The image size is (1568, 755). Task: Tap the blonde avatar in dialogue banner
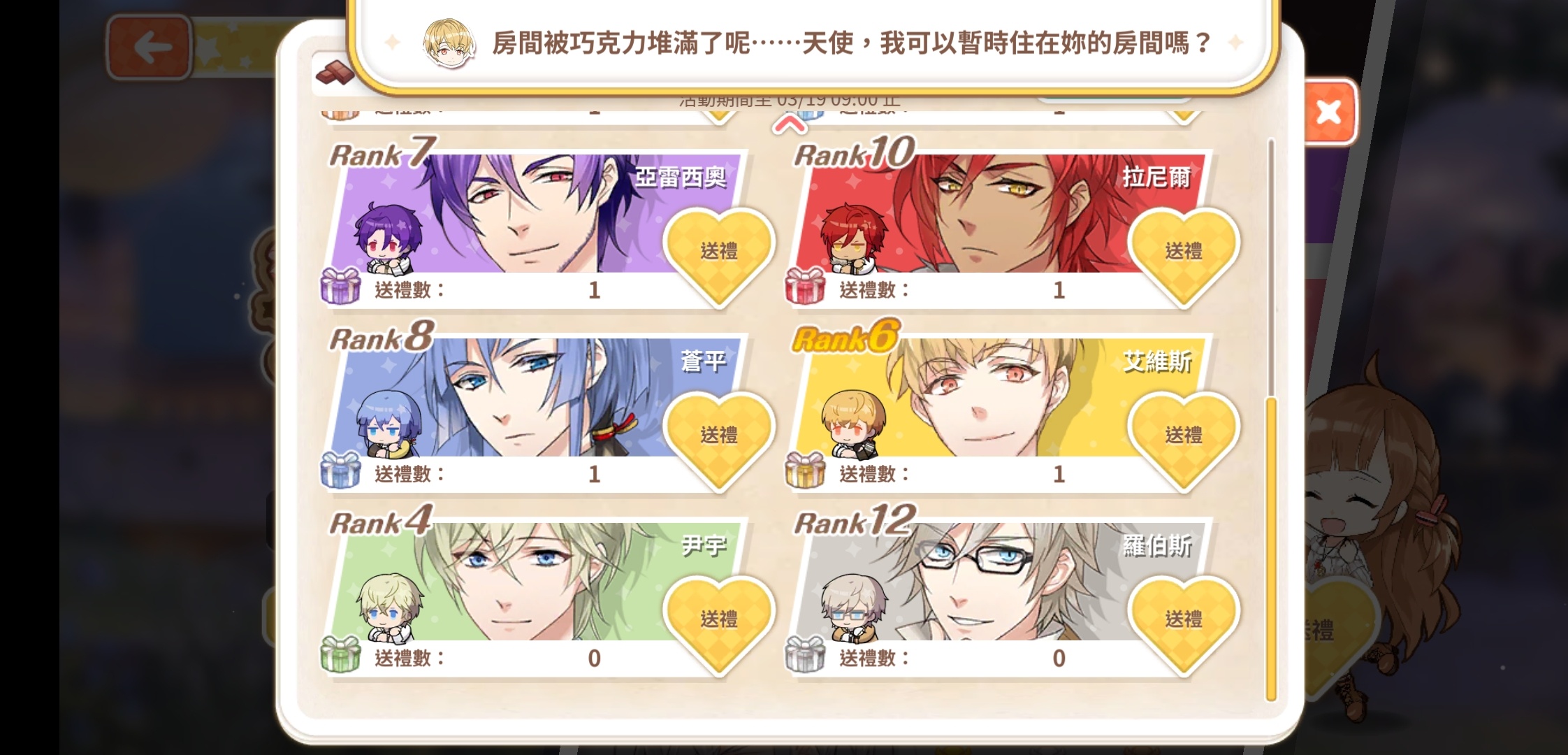(x=449, y=43)
